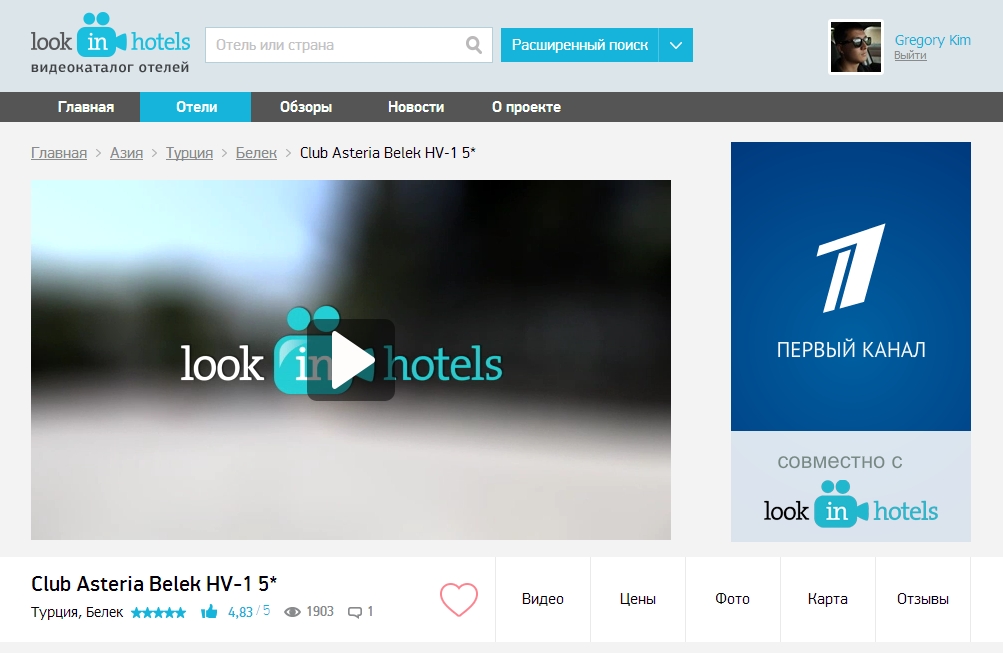This screenshot has height=653, width=1003.
Task: Go to Главная in breadcrumb
Action: point(59,153)
